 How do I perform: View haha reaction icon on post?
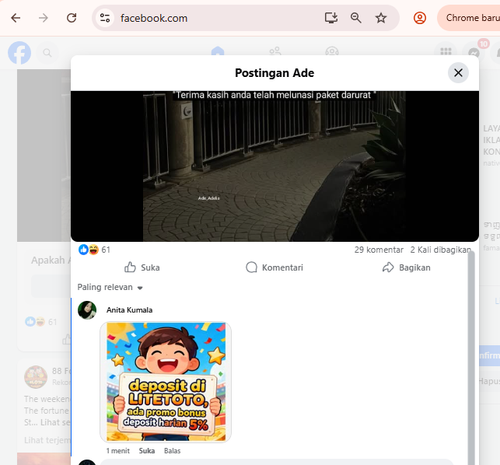pyautogui.click(x=94, y=249)
